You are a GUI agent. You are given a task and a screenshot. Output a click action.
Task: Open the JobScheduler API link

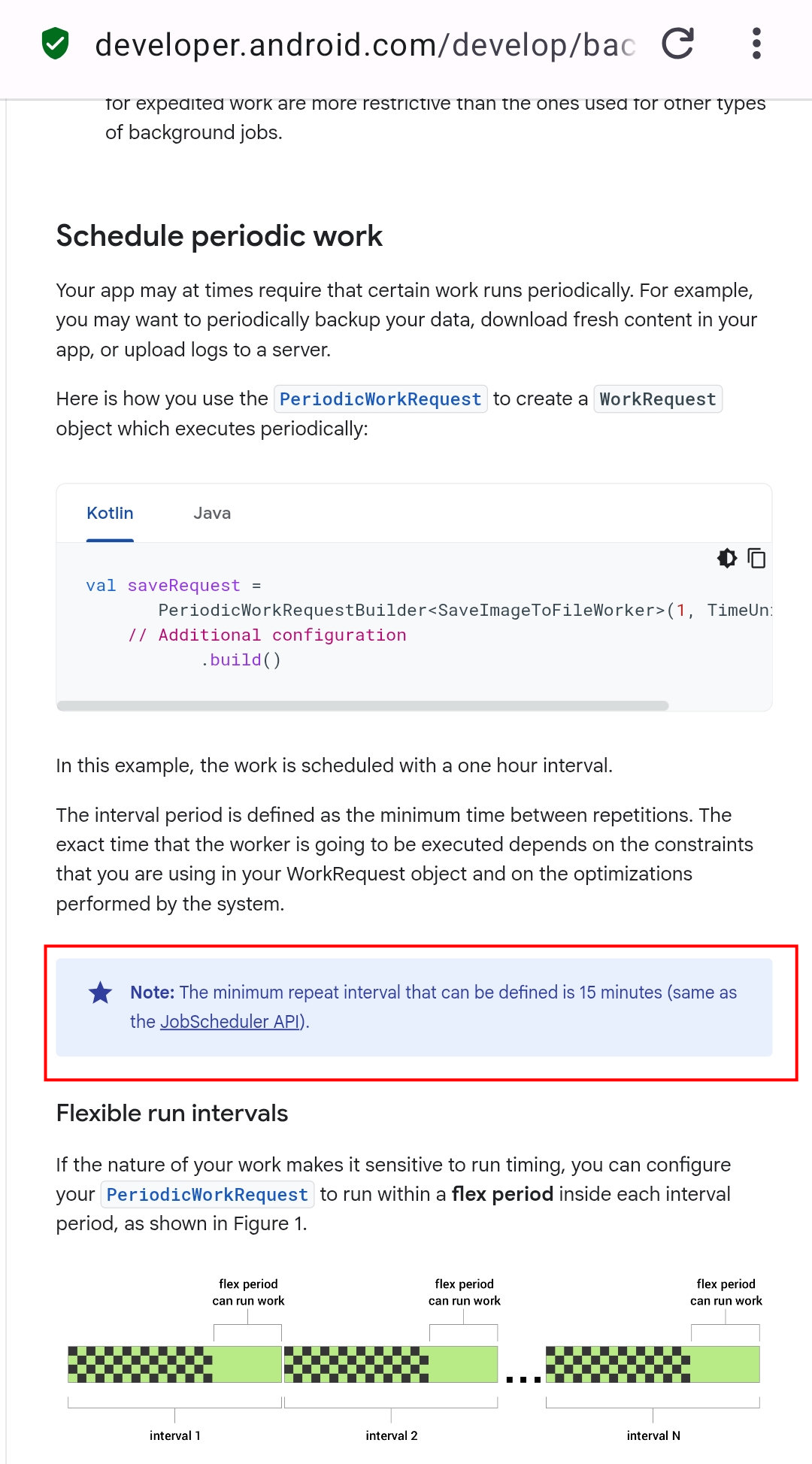[x=230, y=1022]
